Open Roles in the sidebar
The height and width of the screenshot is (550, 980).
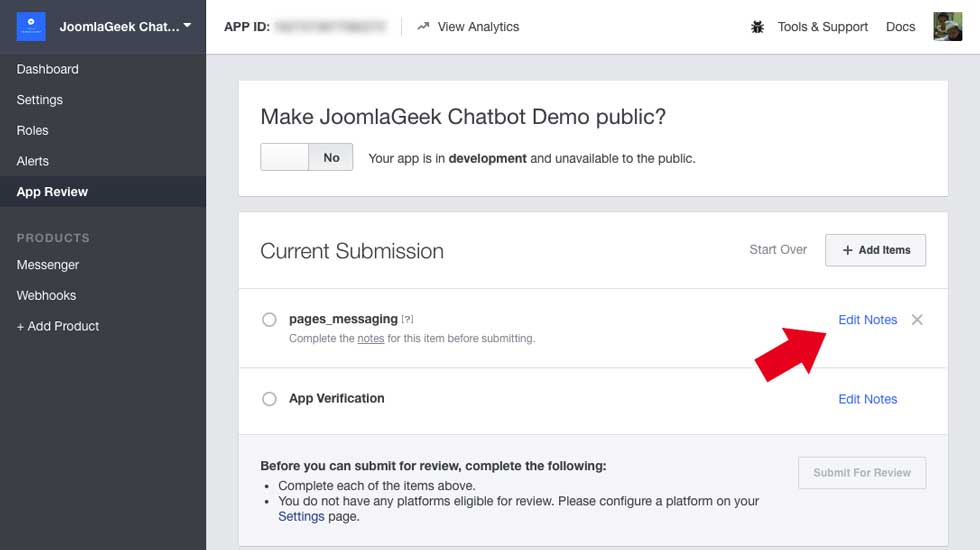click(x=32, y=131)
